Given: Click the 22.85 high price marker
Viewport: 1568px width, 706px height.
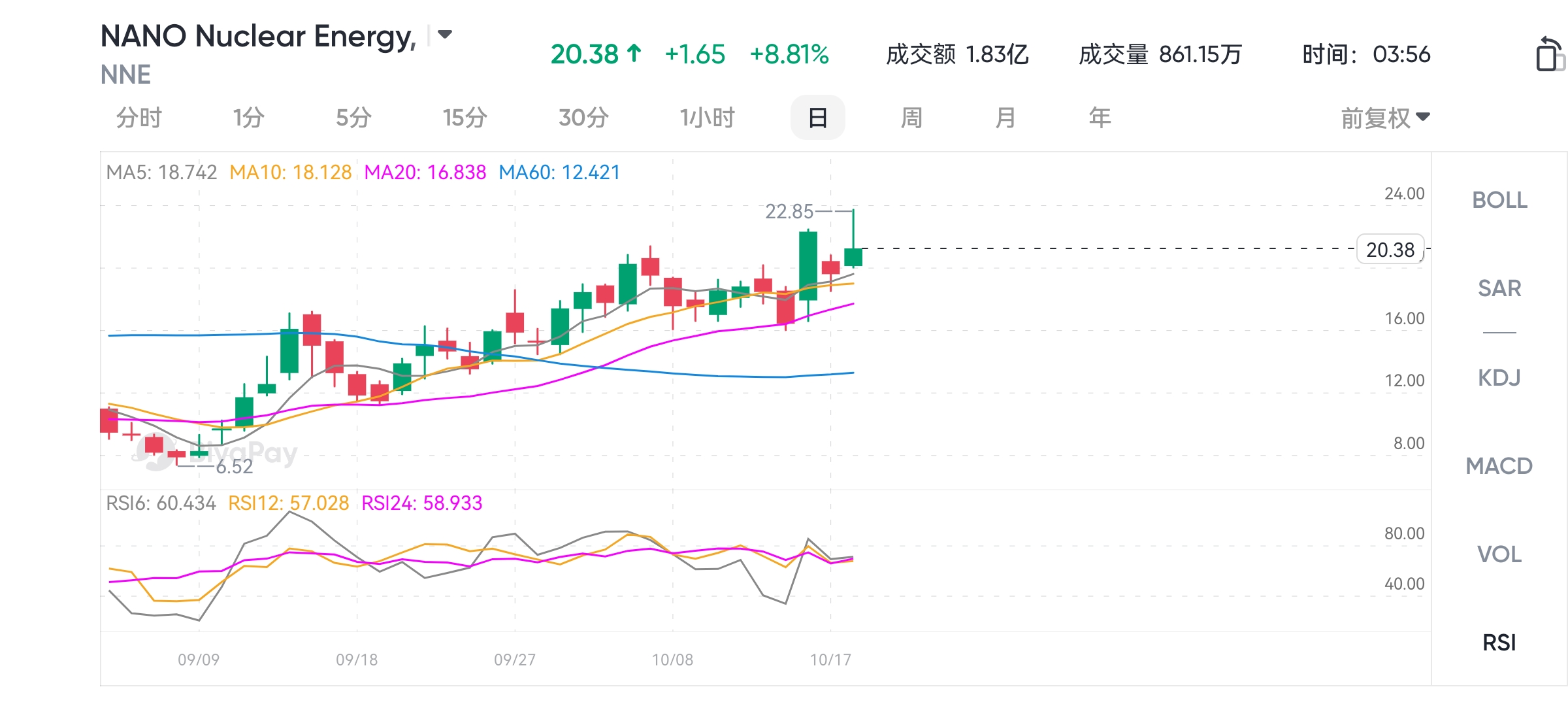Looking at the screenshot, I should coord(789,211).
